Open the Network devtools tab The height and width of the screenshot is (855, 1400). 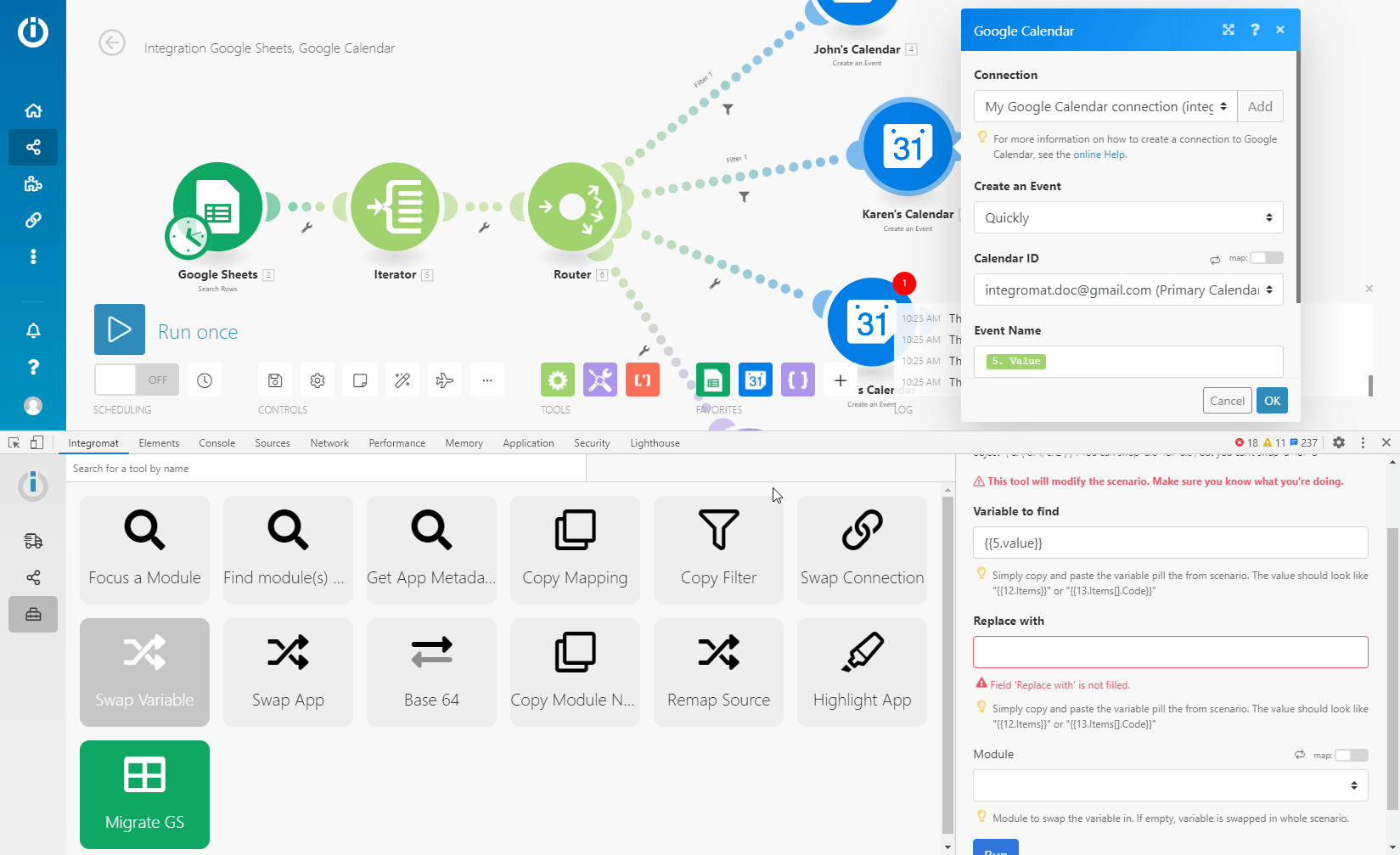click(x=329, y=443)
